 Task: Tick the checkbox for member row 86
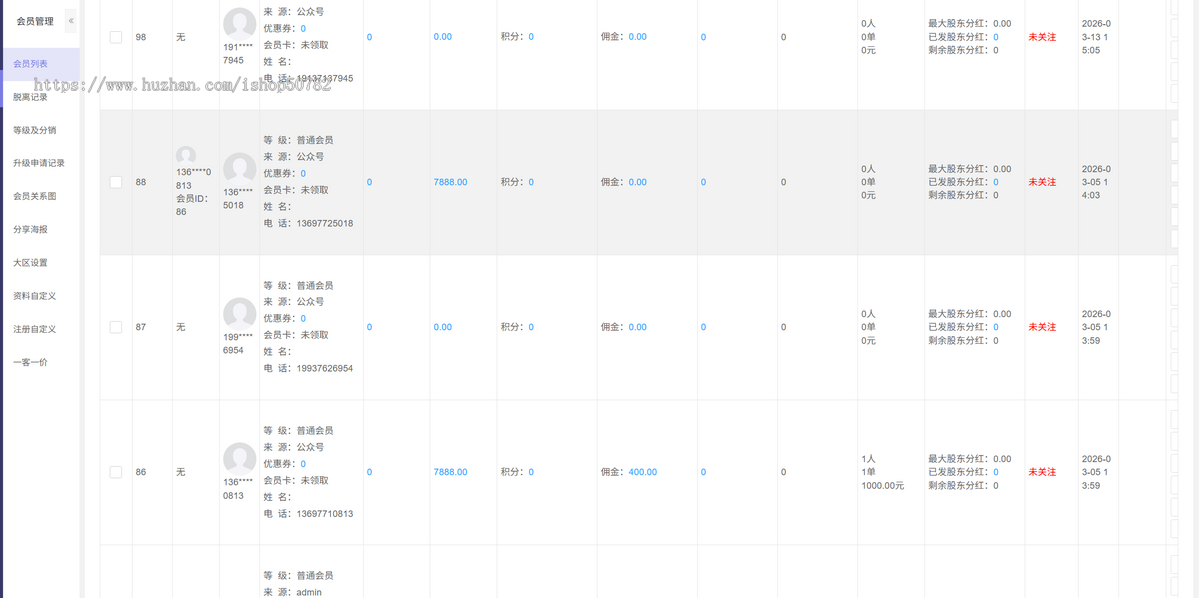click(116, 472)
